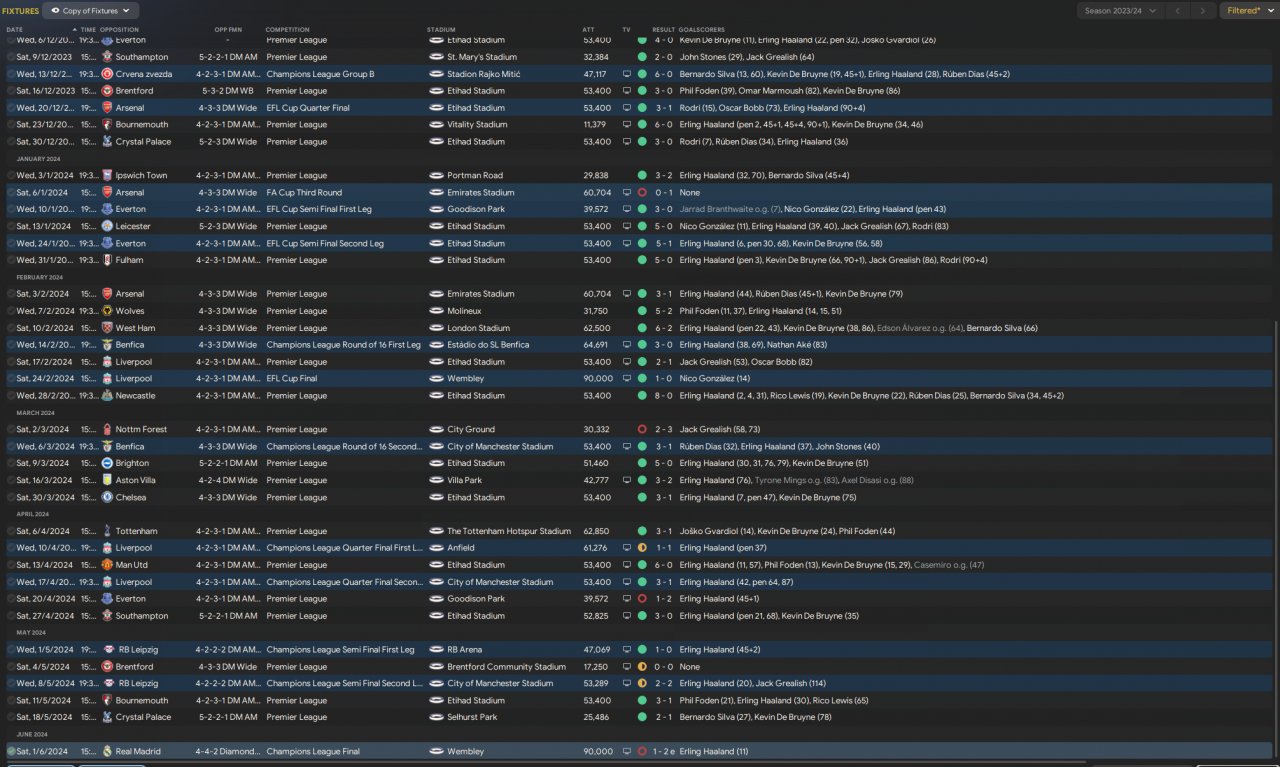Sort by the Goalscorers column header
This screenshot has height=767, width=1280.
coord(702,30)
